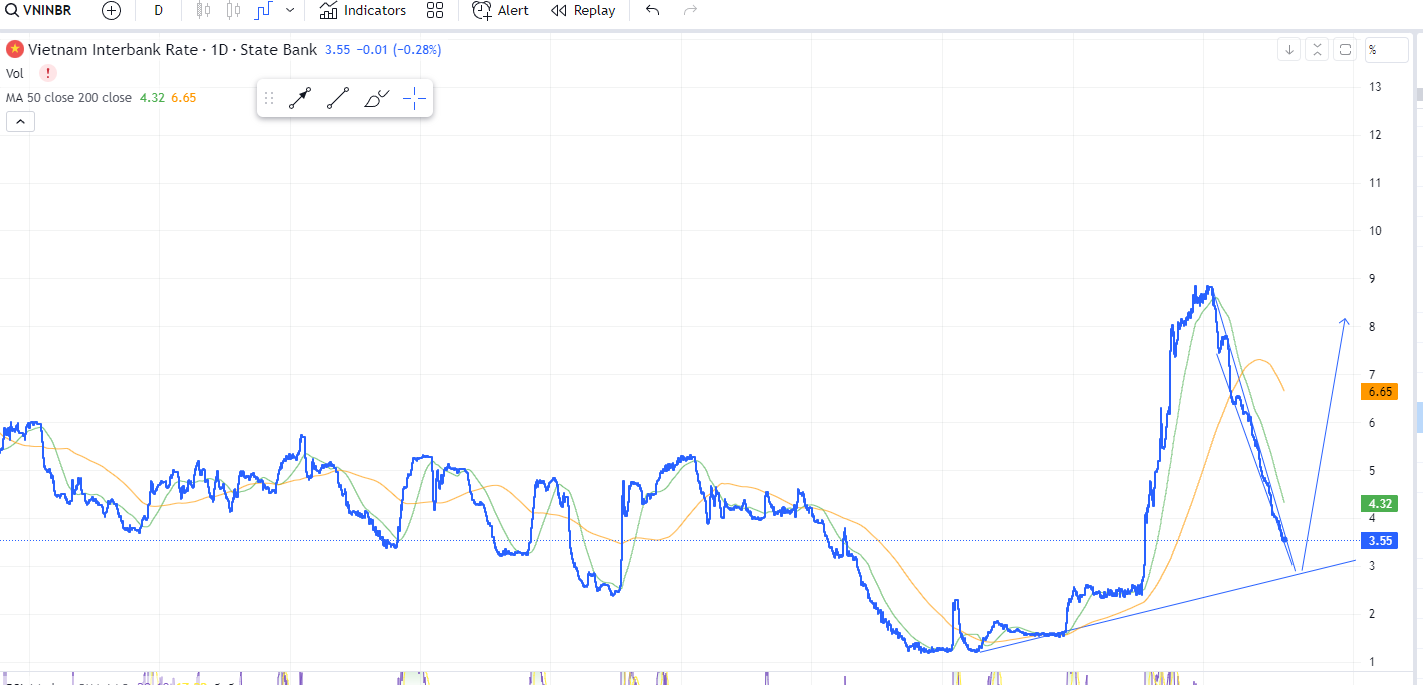Click the change value −0.01 (−0.28%)
The height and width of the screenshot is (685, 1423).
(399, 49)
